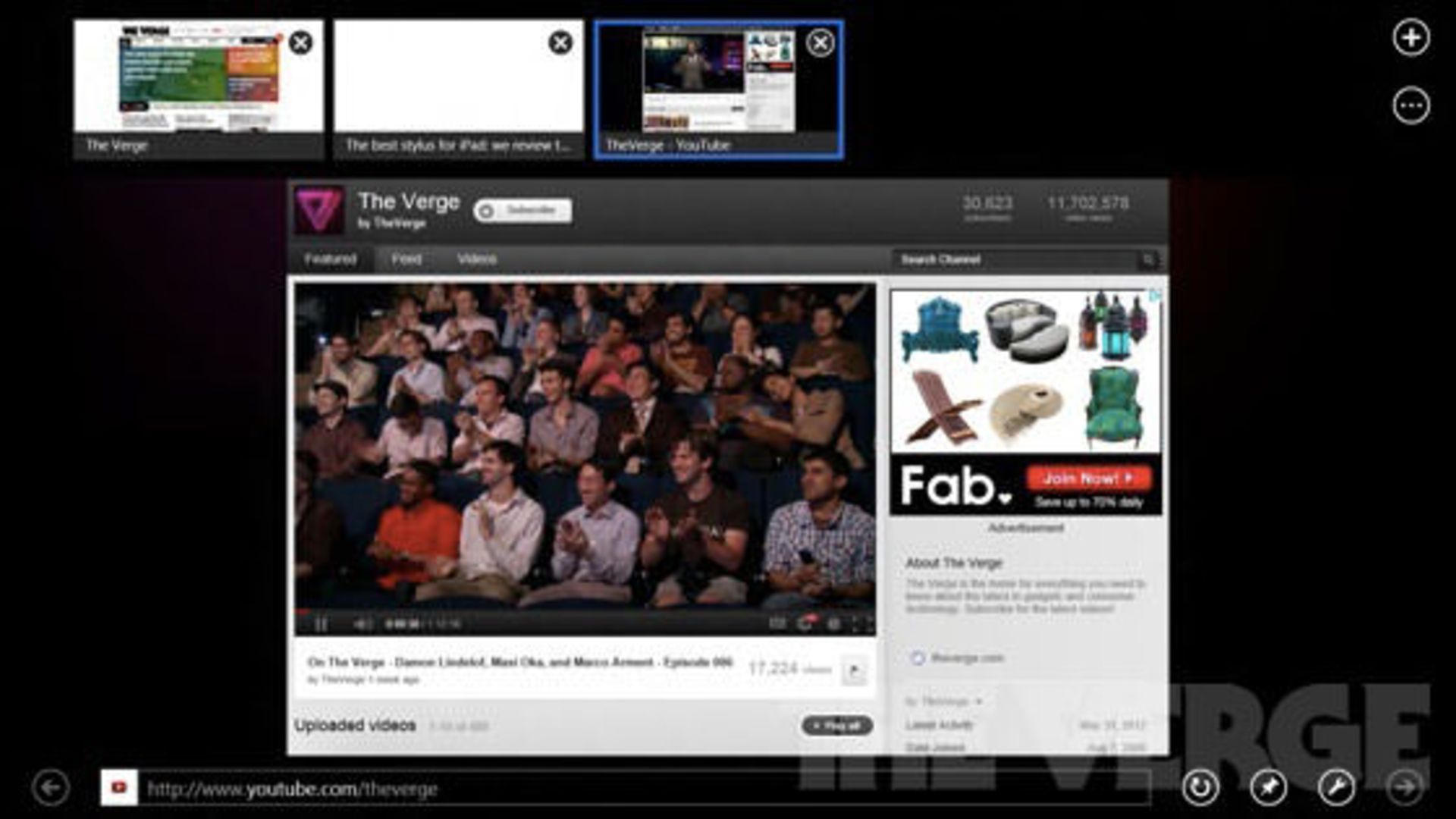1456x819 pixels.
Task: Toggle fullscreen video icon
Action: pos(861,624)
